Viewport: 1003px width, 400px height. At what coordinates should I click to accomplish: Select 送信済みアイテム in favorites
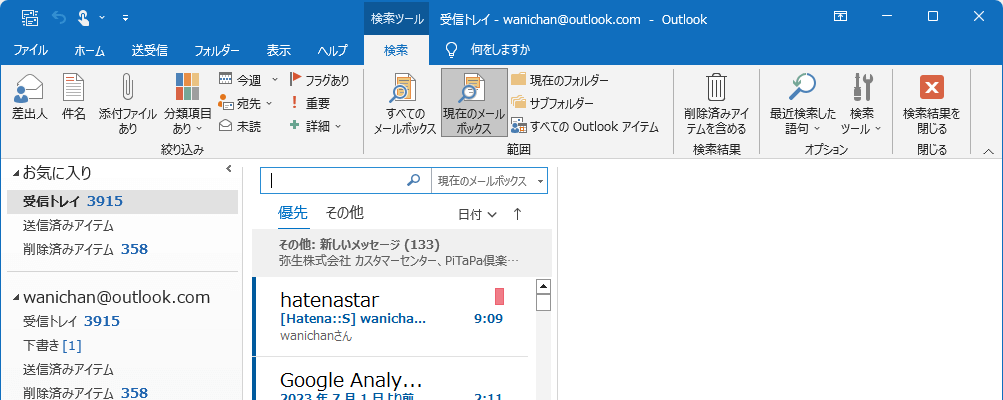[123, 225]
